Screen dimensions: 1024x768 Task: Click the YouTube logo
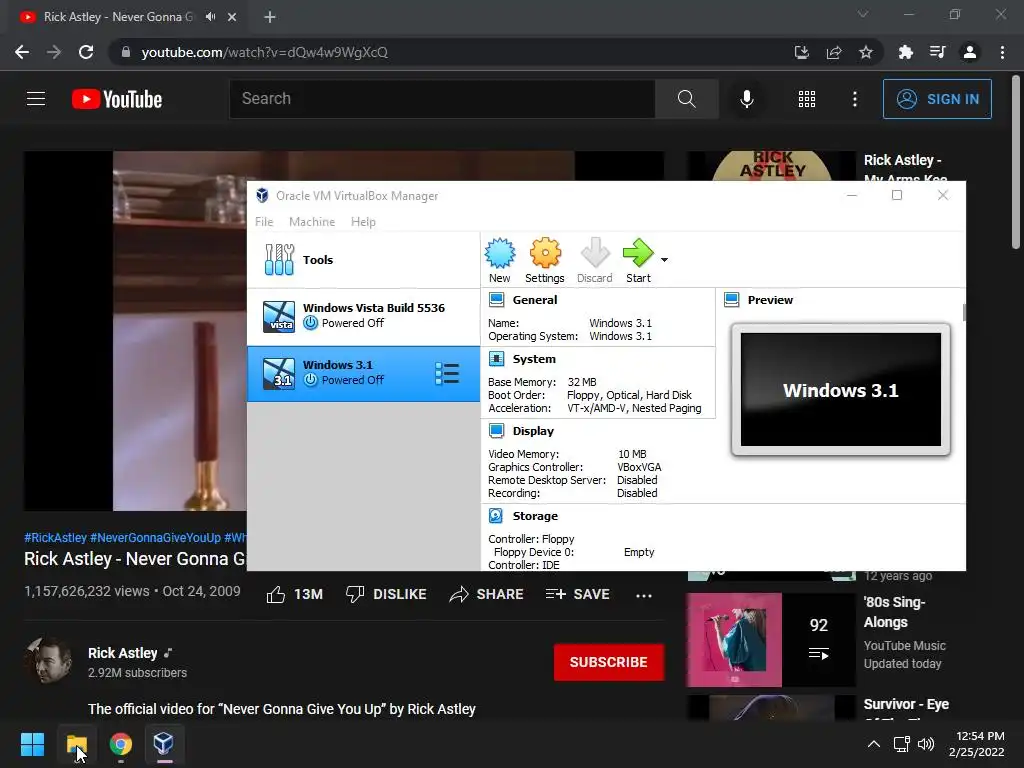[117, 99]
